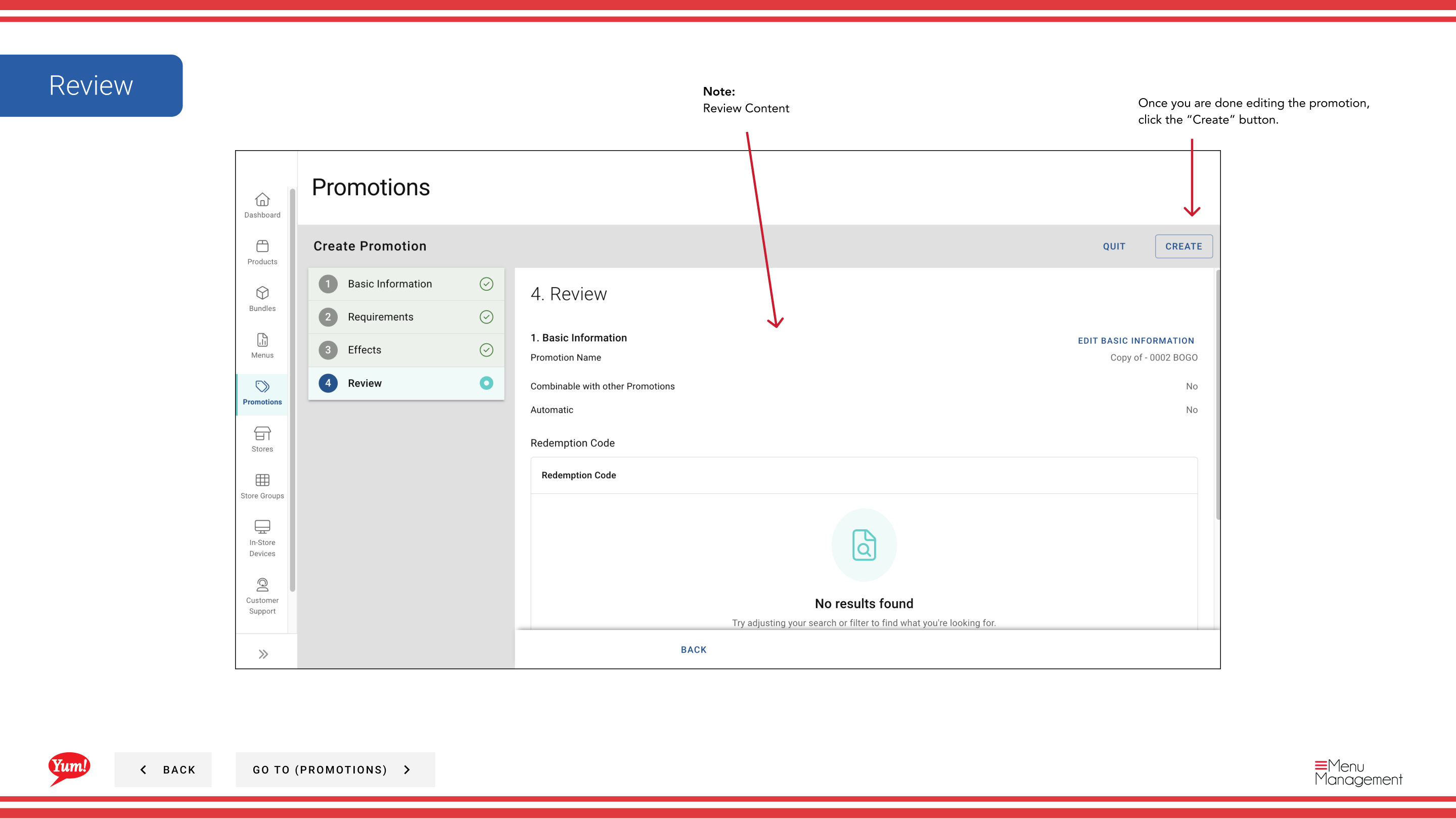Click the BACK button under review panel
This screenshot has height=819, width=1456.
point(694,650)
